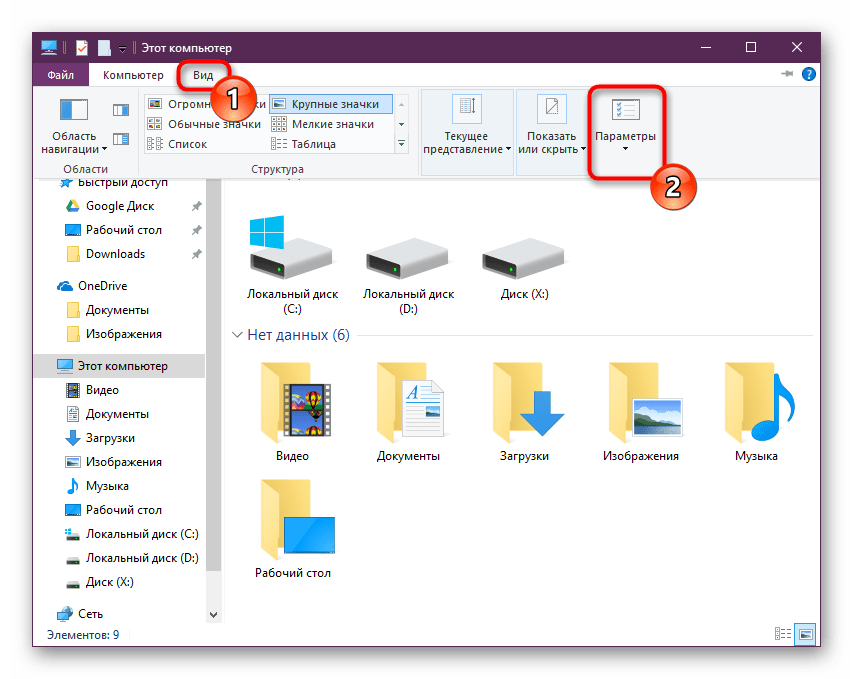The height and width of the screenshot is (679, 853).
Task: Switch to large icons view in status bar
Action: (805, 634)
